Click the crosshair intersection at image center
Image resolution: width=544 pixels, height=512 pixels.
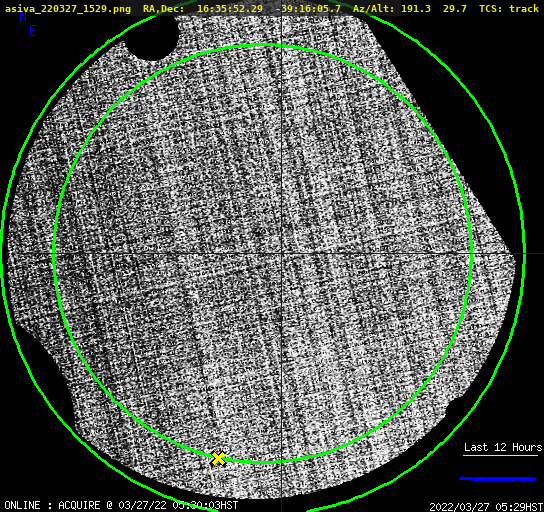[281, 254]
